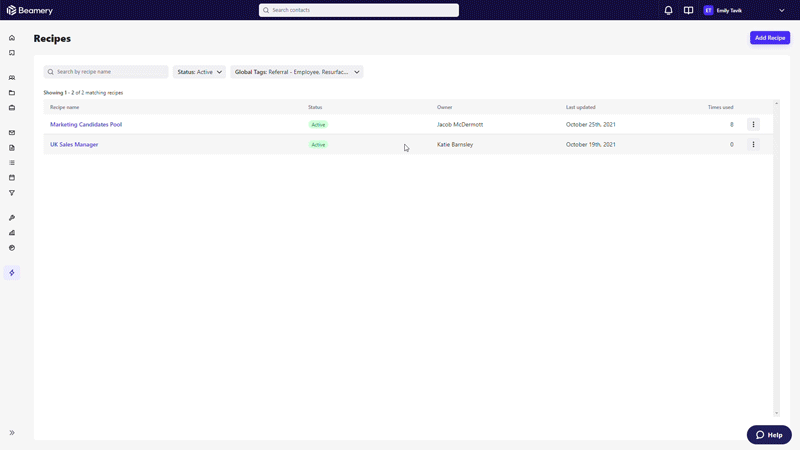800x450 pixels.
Task: Click owner Jacob McDermott
Action: pyautogui.click(x=460, y=124)
